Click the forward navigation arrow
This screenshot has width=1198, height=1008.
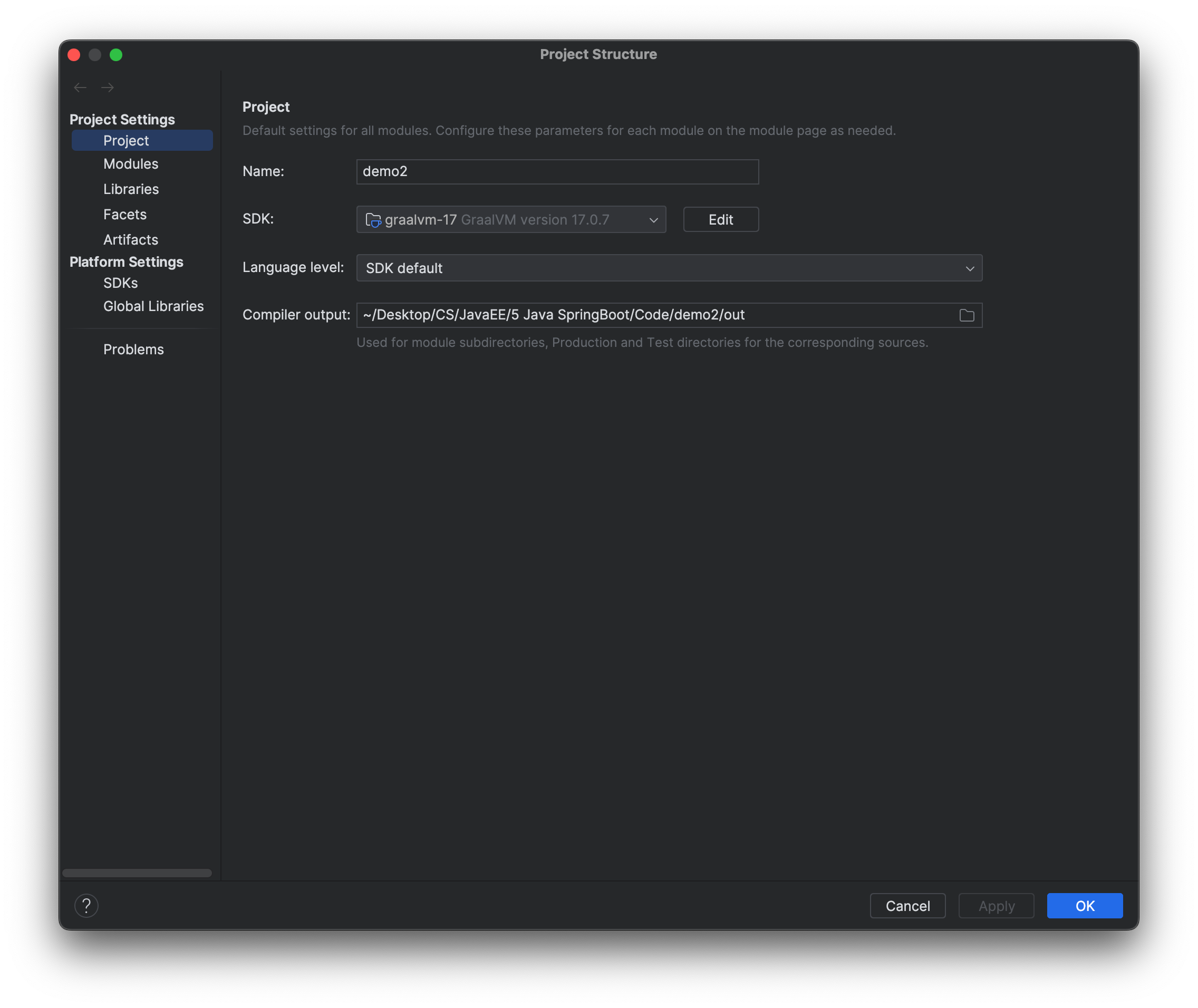click(107, 87)
